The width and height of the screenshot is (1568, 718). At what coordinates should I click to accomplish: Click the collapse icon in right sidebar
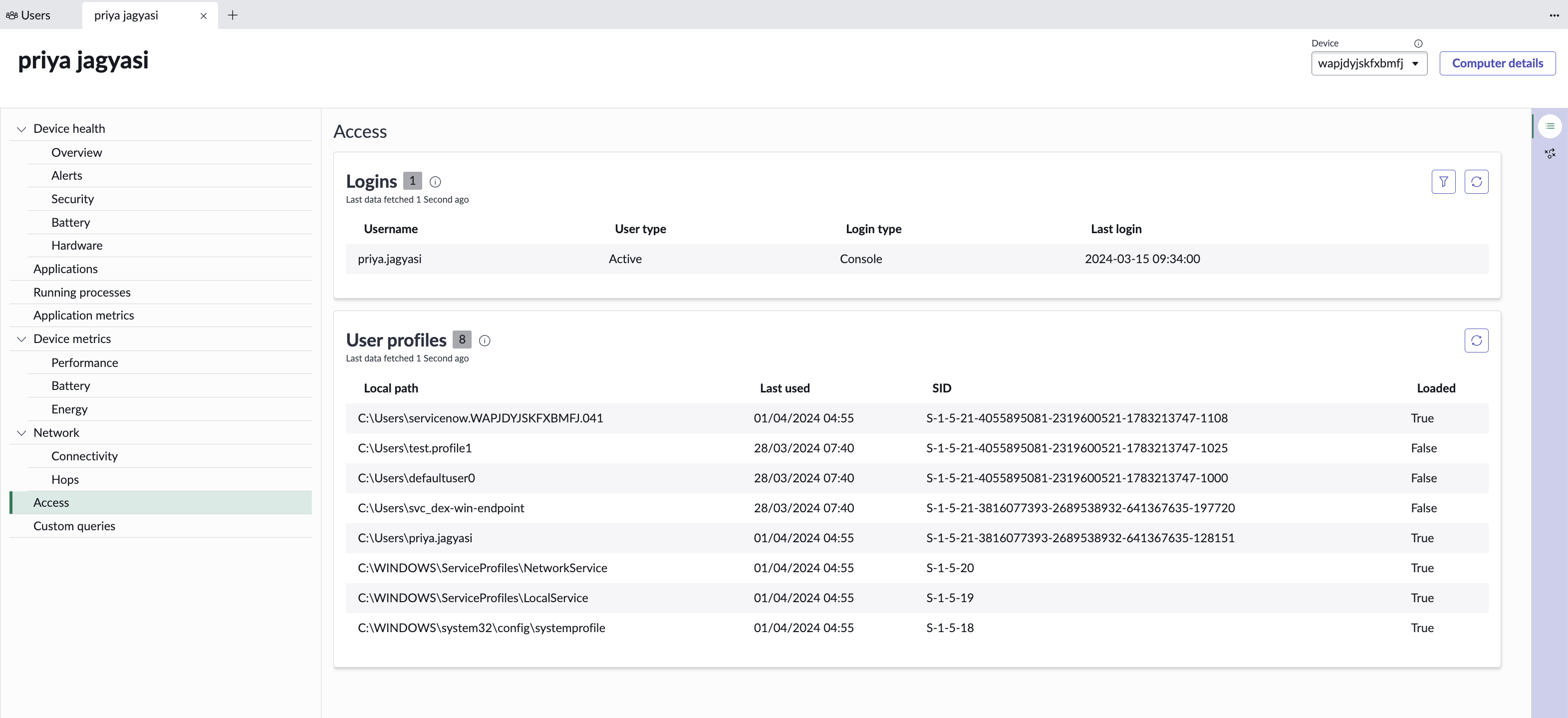(1550, 153)
